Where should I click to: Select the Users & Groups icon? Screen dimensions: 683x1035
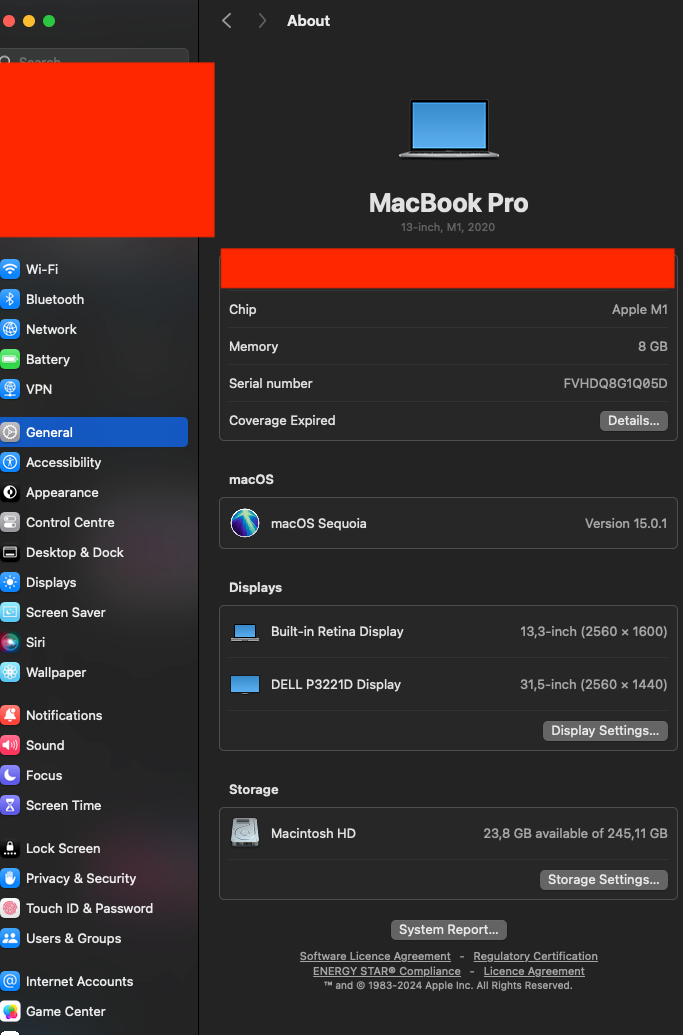pos(10,939)
